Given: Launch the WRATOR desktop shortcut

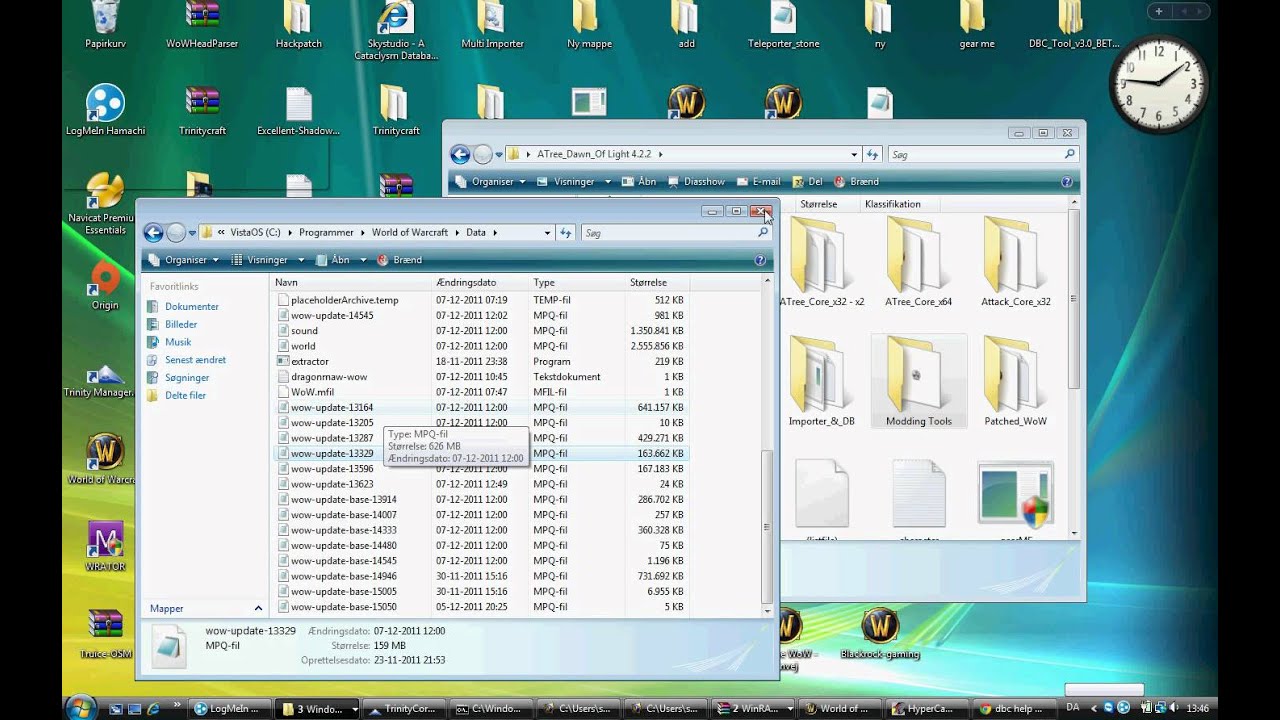Looking at the screenshot, I should [x=105, y=547].
